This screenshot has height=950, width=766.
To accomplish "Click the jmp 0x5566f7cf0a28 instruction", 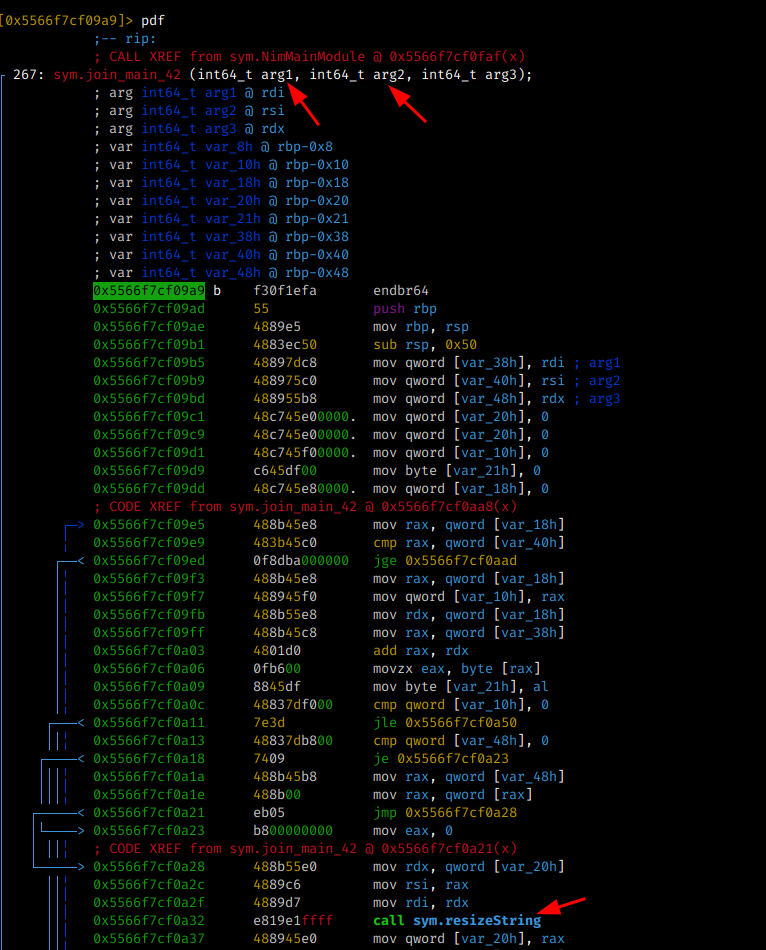I will 448,813.
